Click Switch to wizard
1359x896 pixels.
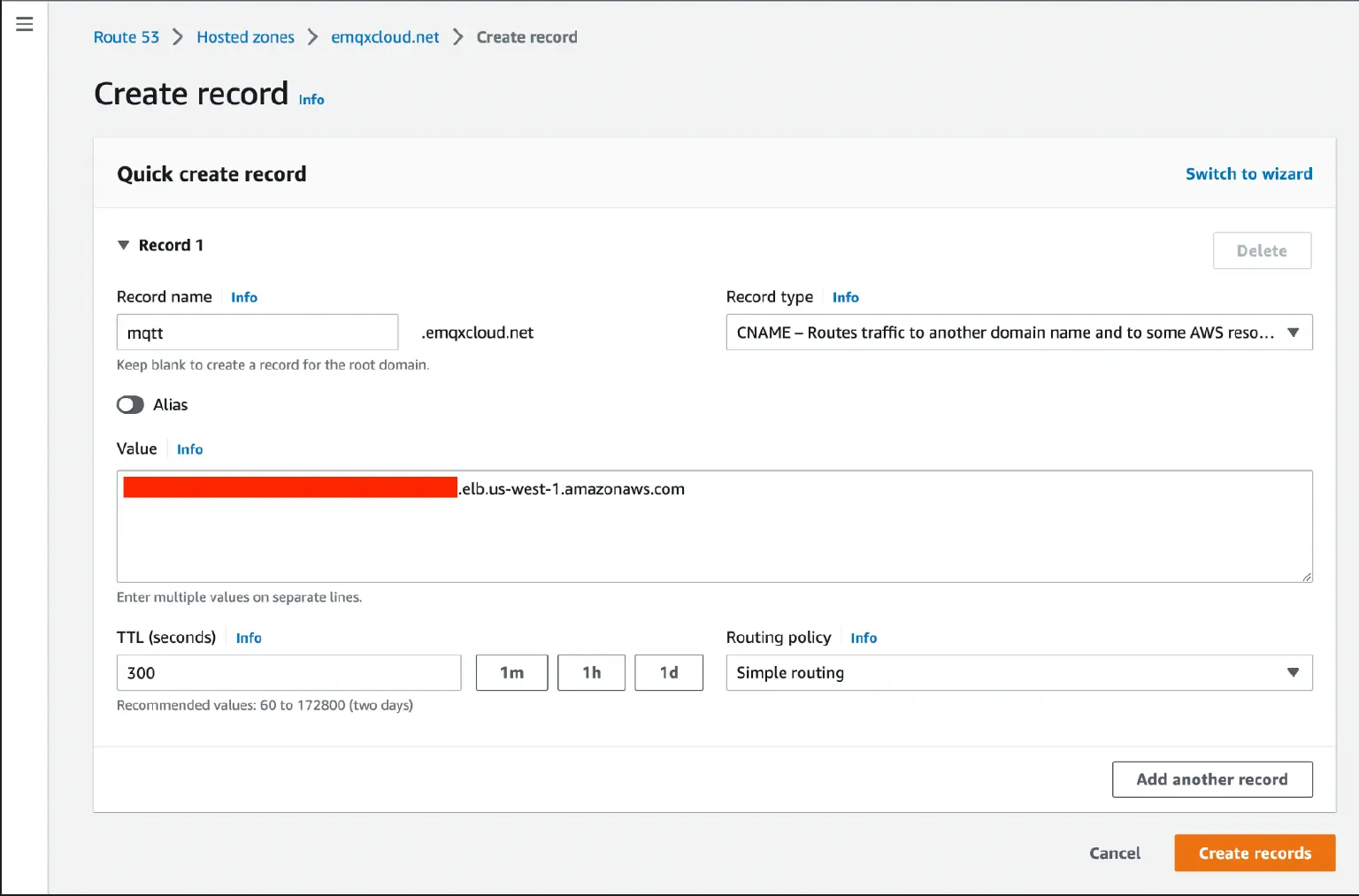pyautogui.click(x=1248, y=173)
